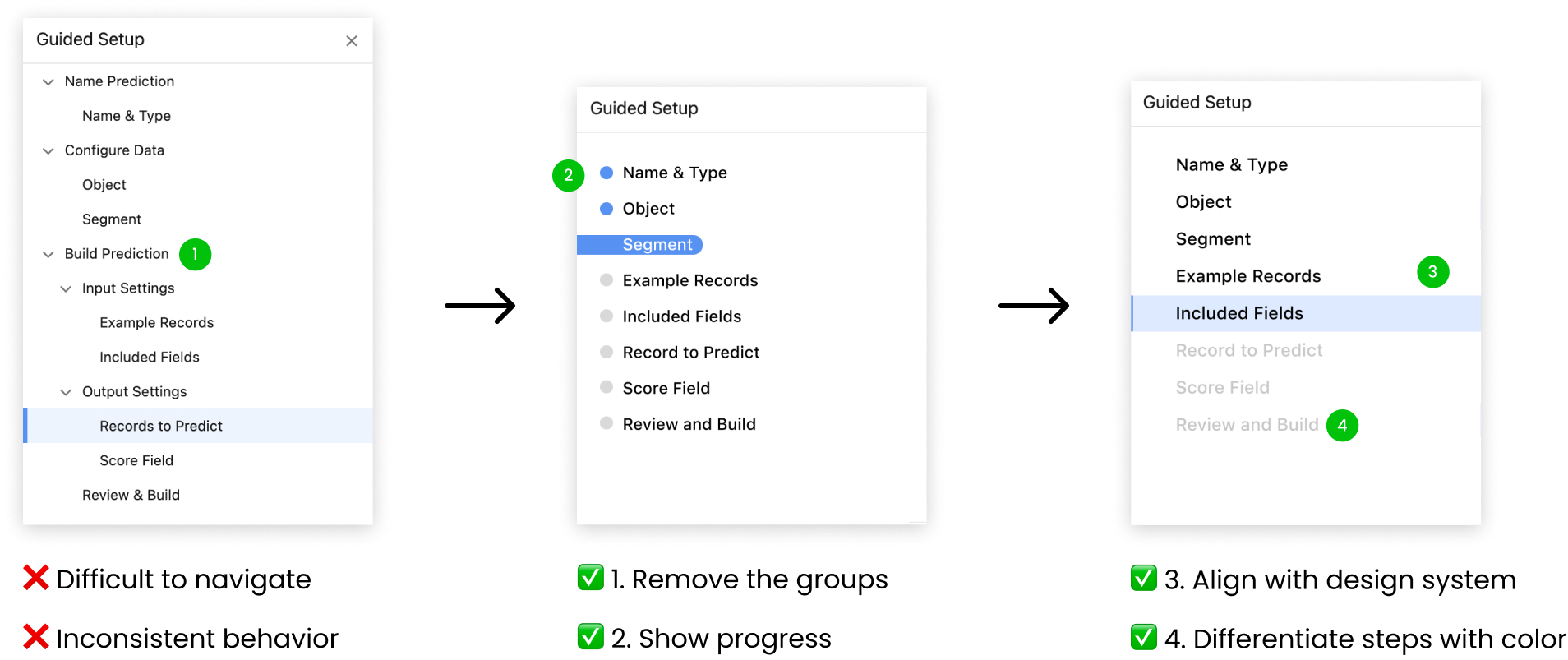Collapse the Output Settings group
This screenshot has width=1568, height=660.
[x=66, y=392]
